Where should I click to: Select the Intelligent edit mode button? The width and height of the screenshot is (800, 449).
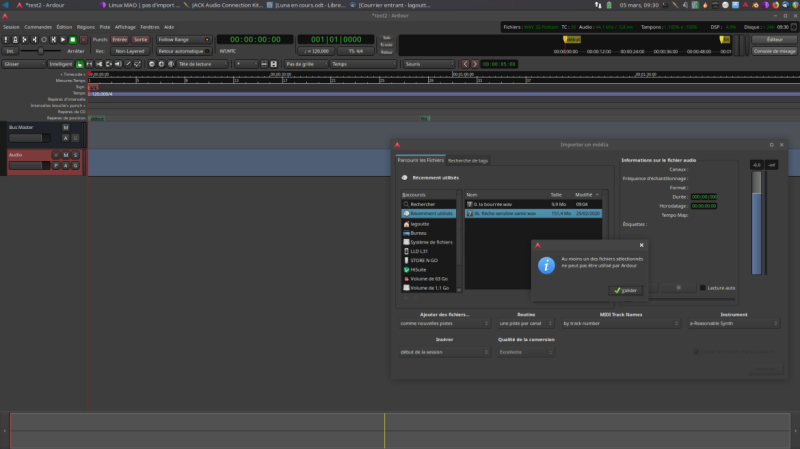[61, 63]
